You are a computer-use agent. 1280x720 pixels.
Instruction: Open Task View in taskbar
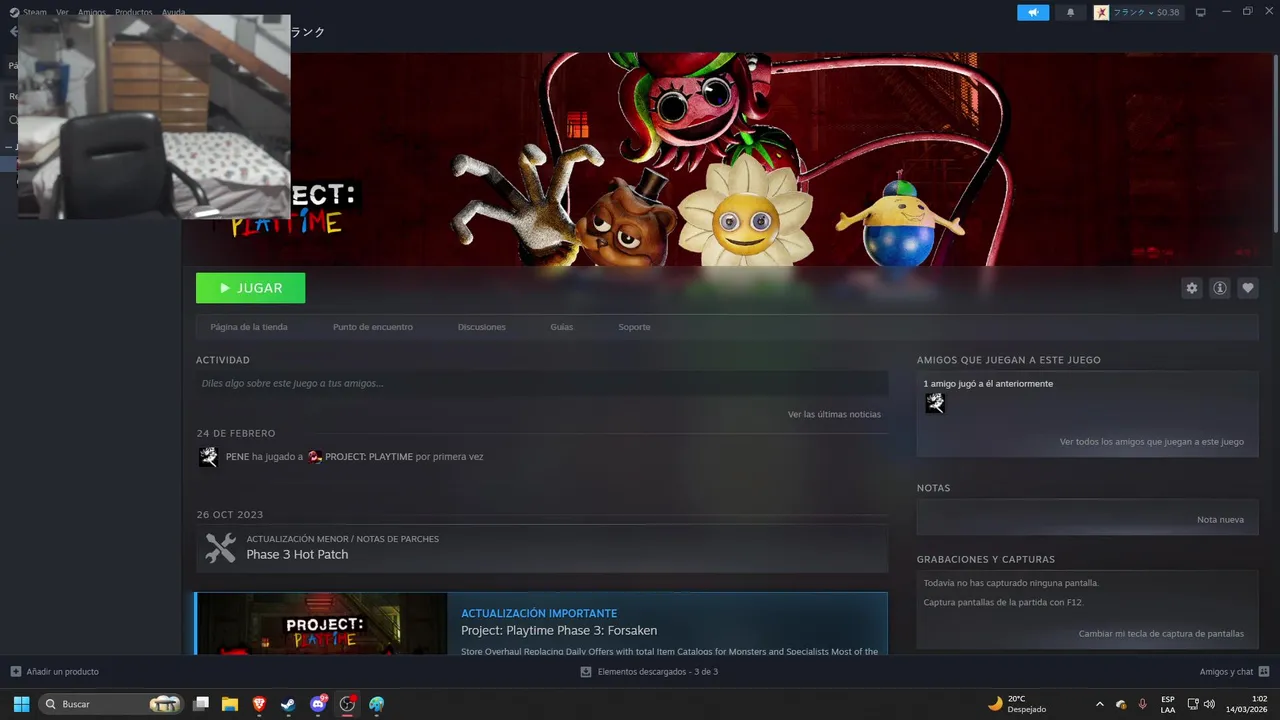(201, 704)
